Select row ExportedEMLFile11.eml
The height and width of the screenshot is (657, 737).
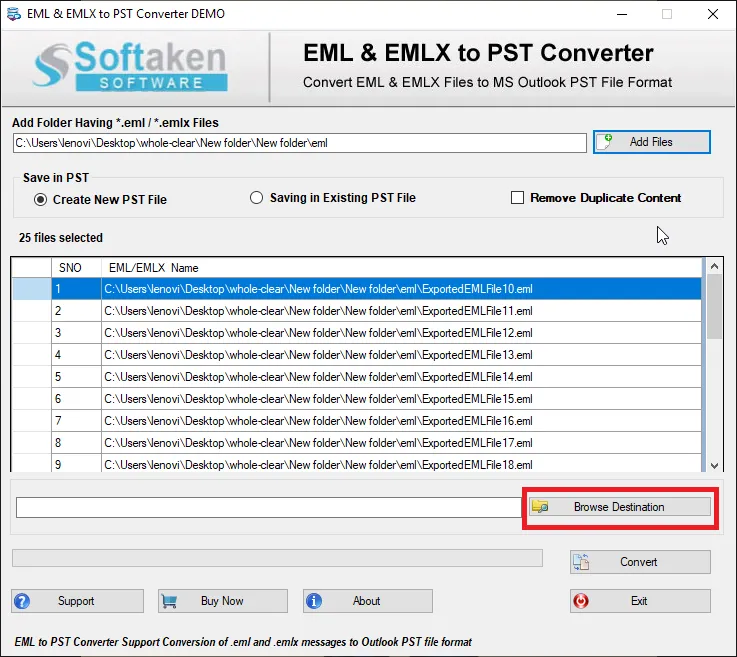tap(401, 311)
